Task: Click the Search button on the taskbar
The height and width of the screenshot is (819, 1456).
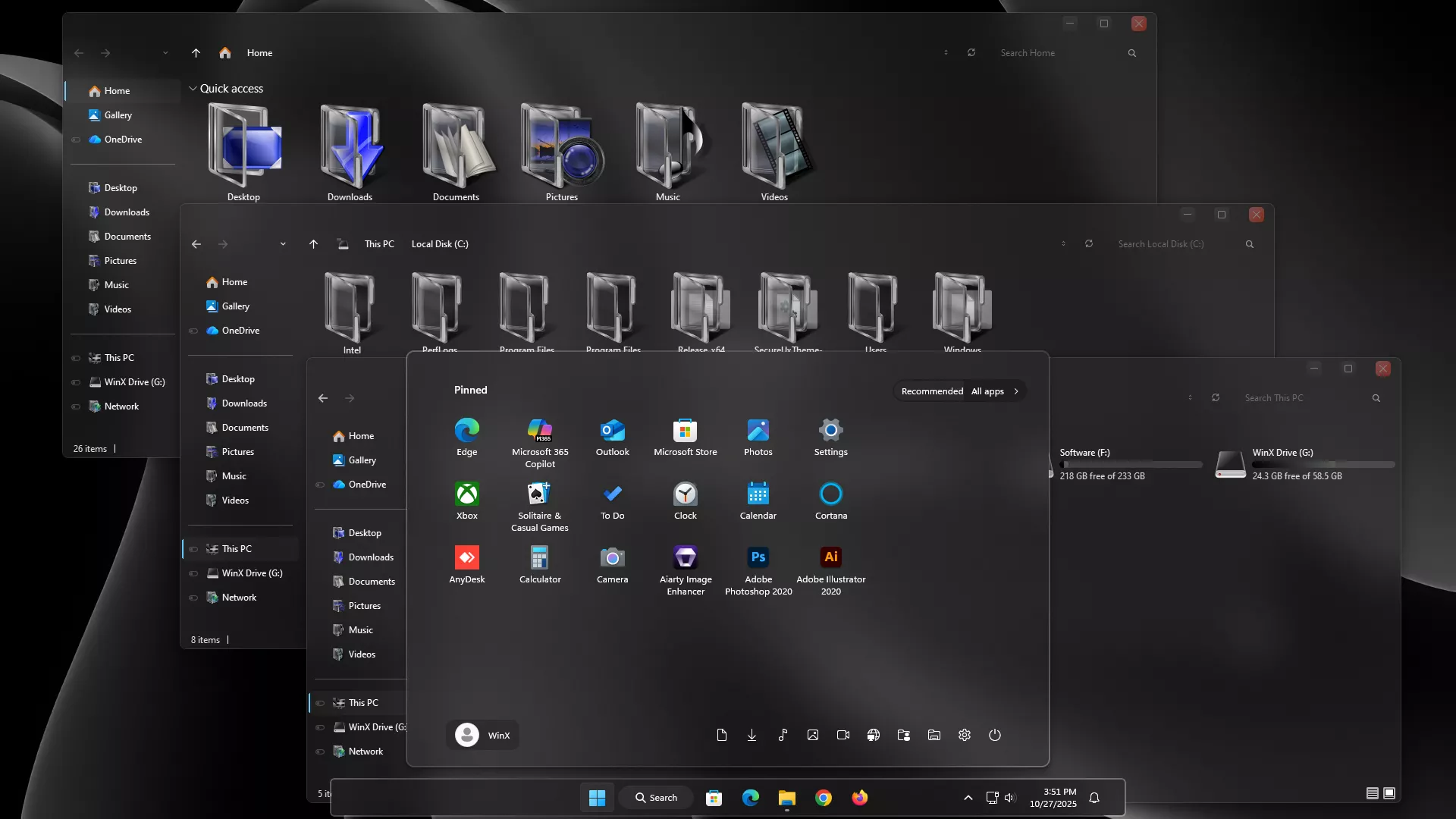Action: (x=657, y=797)
